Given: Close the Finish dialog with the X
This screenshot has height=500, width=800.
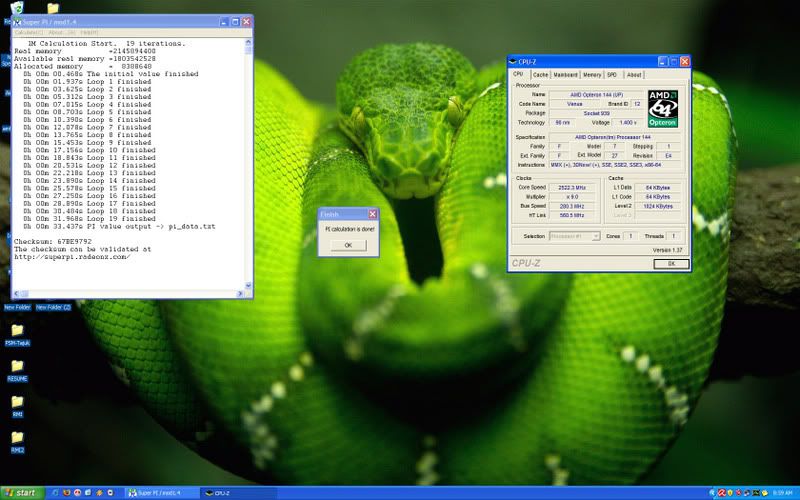Looking at the screenshot, I should (x=372, y=214).
